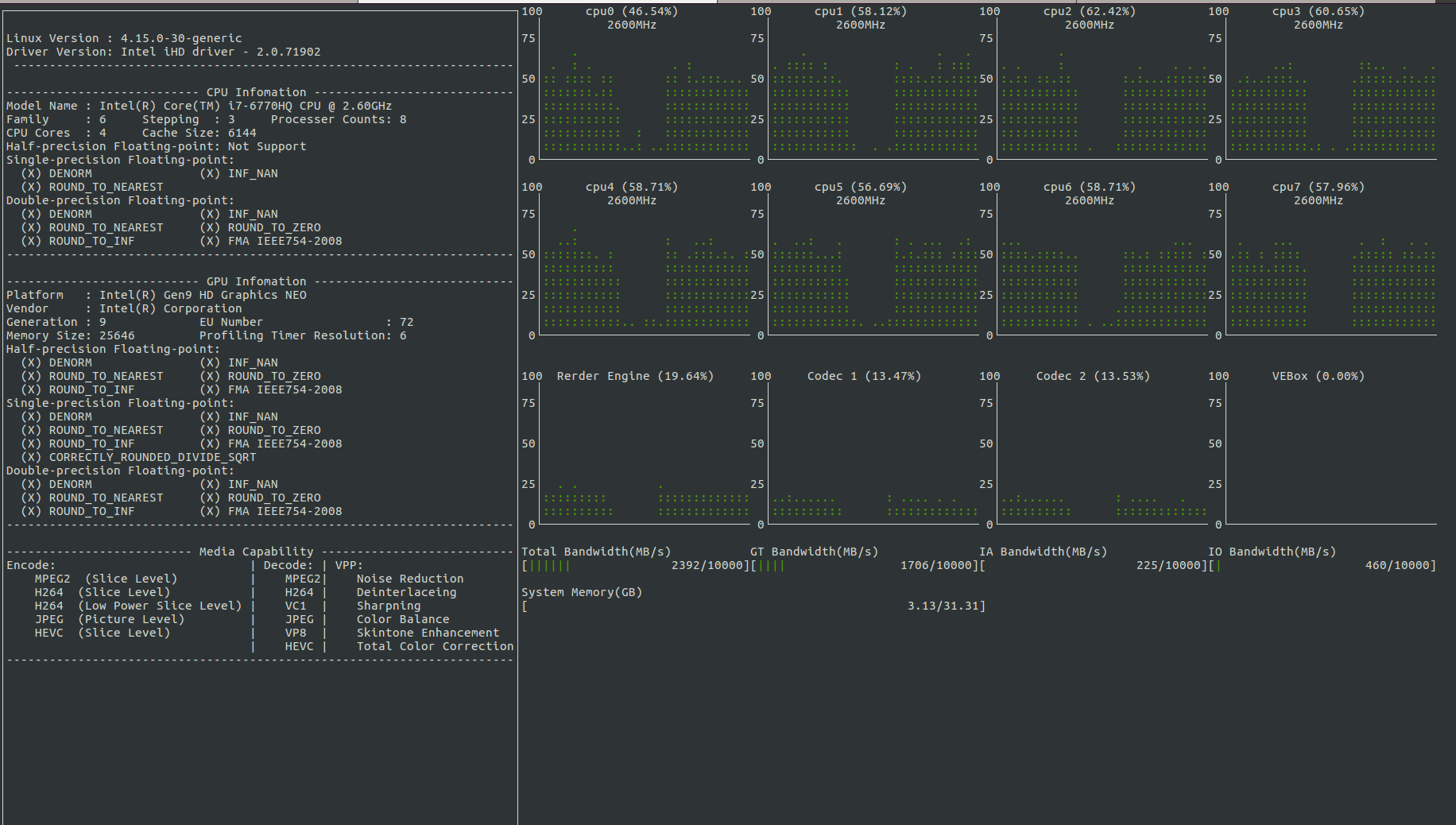1456x825 pixels.
Task: Click the IO Bandwidth green usage bar
Action: [1218, 566]
